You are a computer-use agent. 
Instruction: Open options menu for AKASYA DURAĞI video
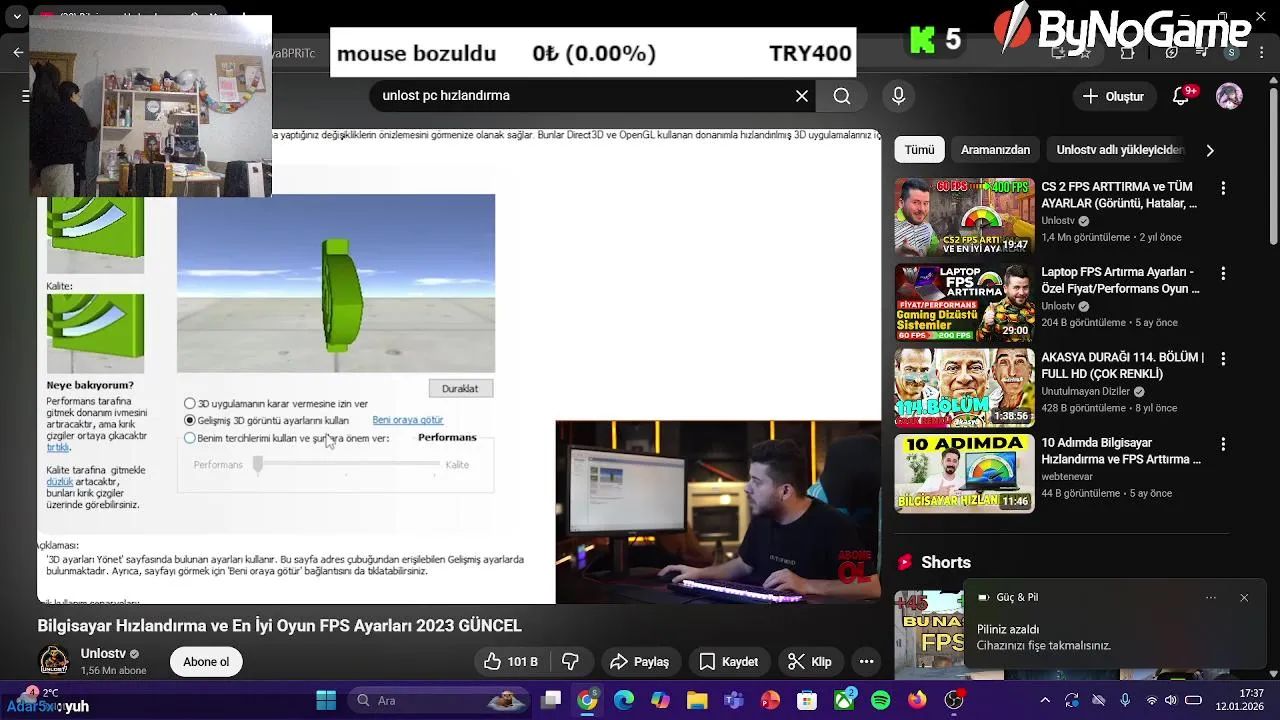(x=1222, y=358)
